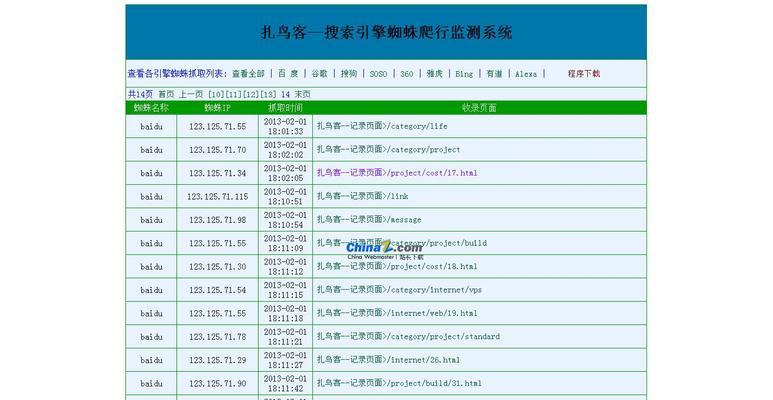
Task: Jump to page [11]
Action: [234, 94]
